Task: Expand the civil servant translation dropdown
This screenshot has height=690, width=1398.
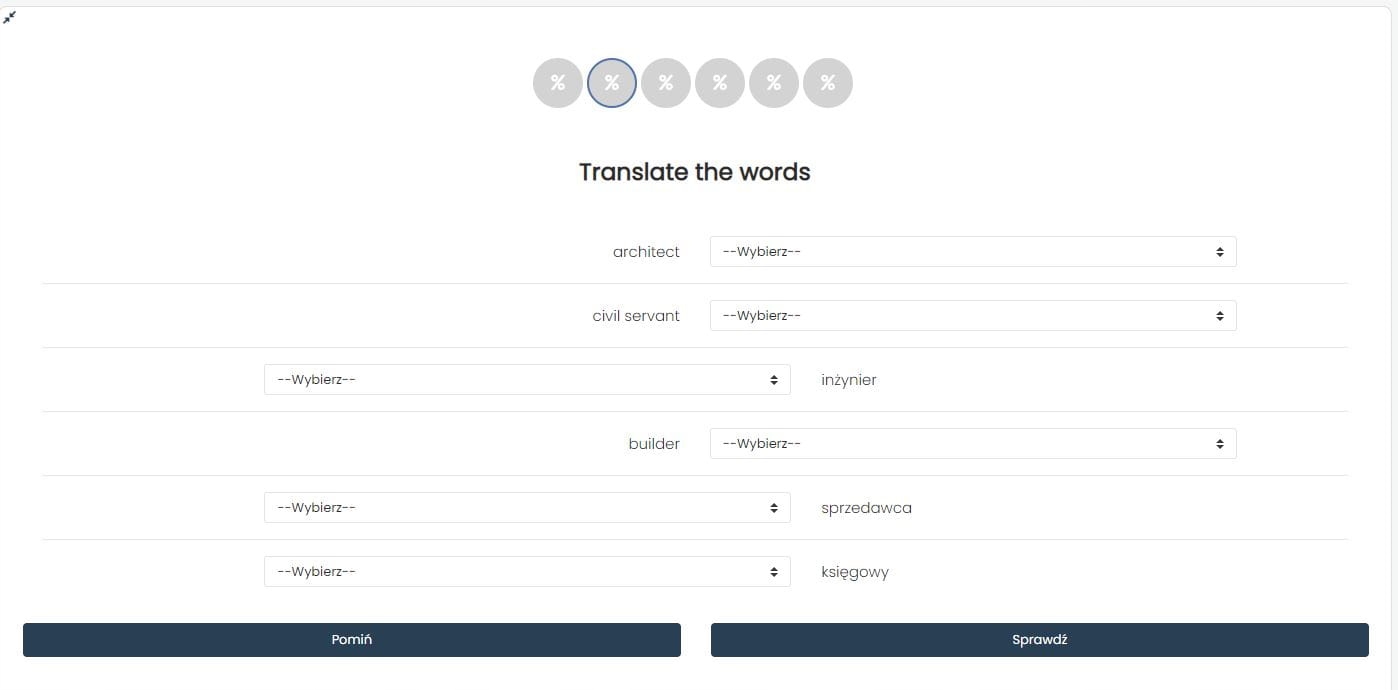Action: 972,316
